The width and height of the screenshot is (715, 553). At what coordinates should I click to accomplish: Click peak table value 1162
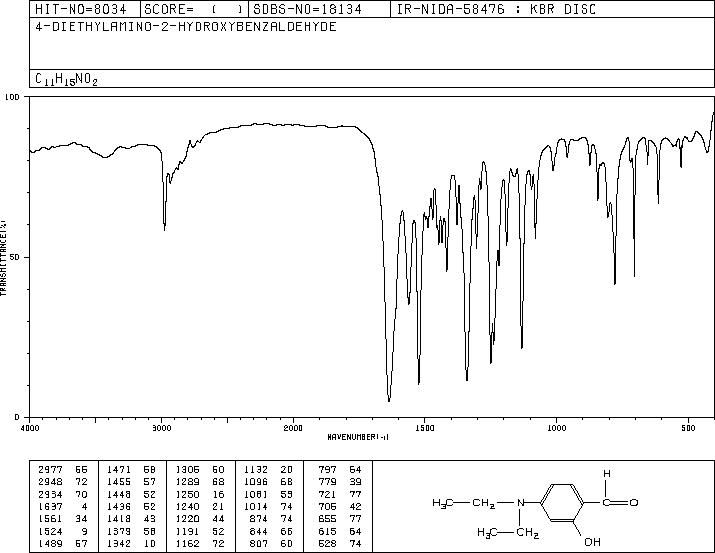pos(187,543)
